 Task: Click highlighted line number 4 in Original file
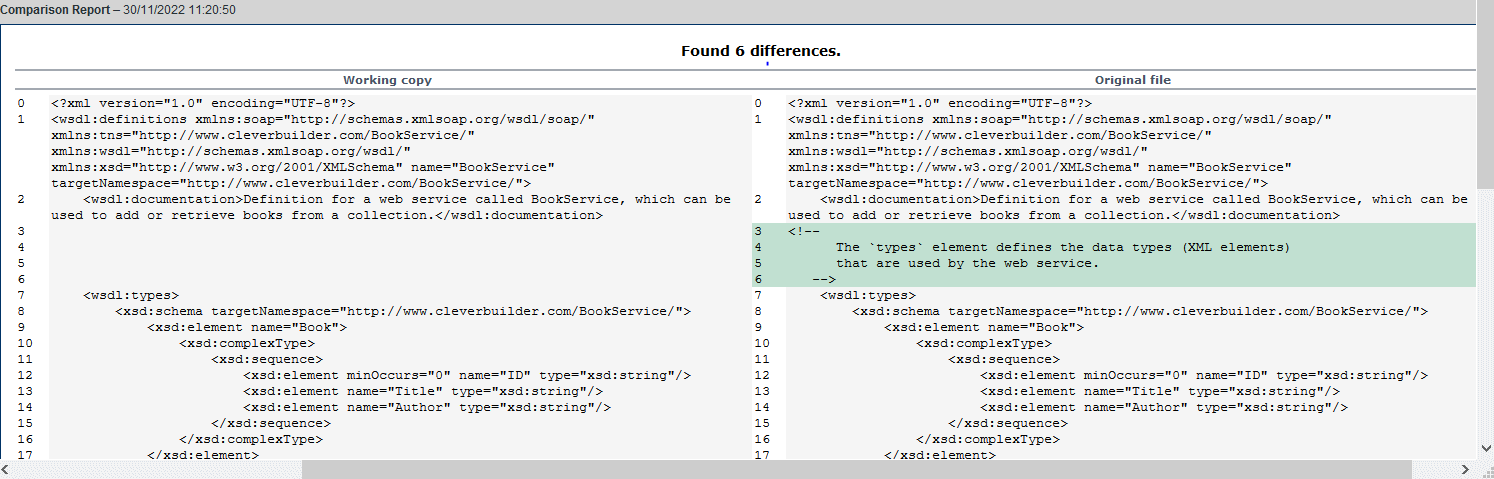pyautogui.click(x=759, y=247)
